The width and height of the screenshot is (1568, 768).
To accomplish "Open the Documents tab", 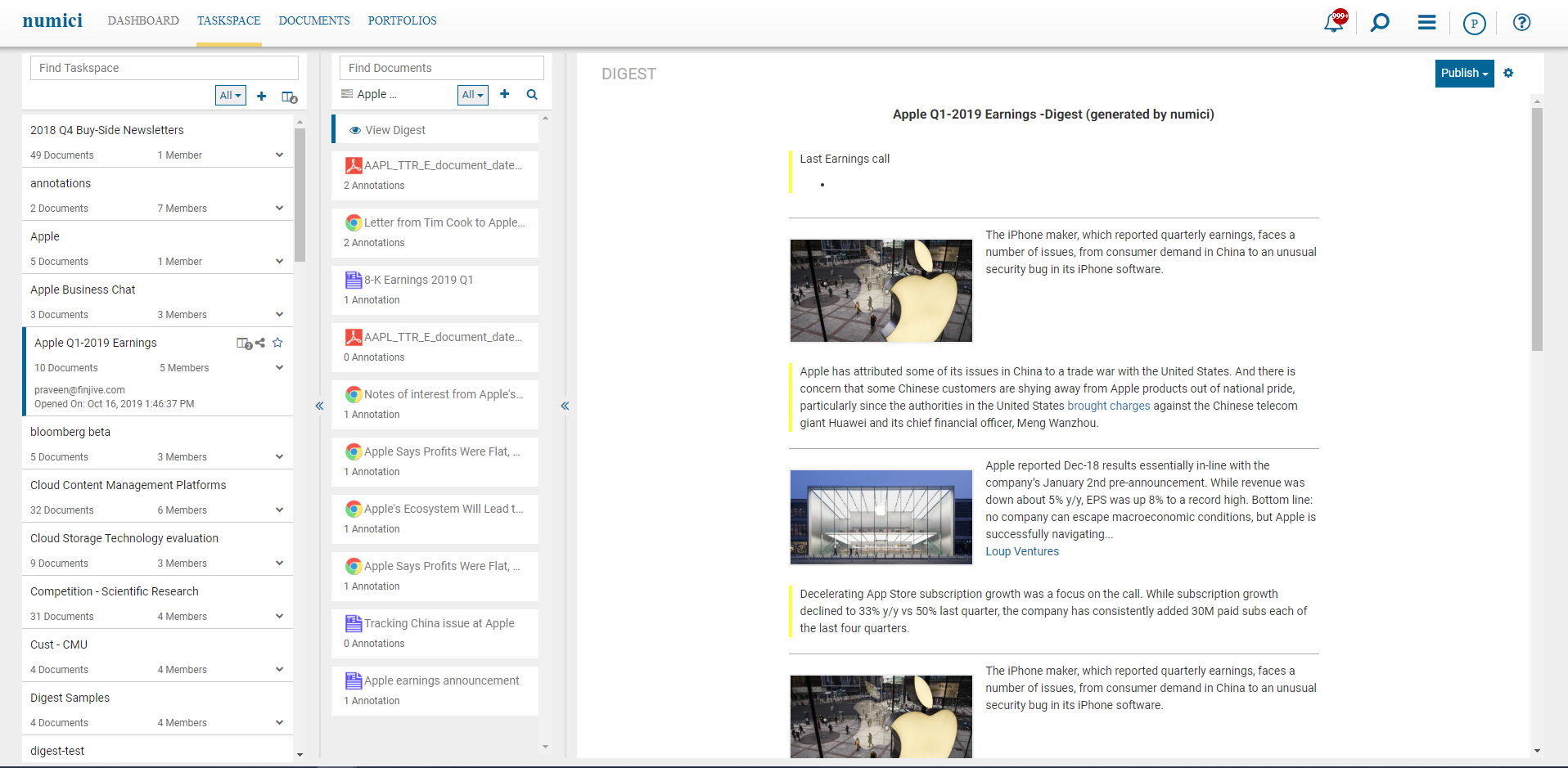I will coord(314,20).
